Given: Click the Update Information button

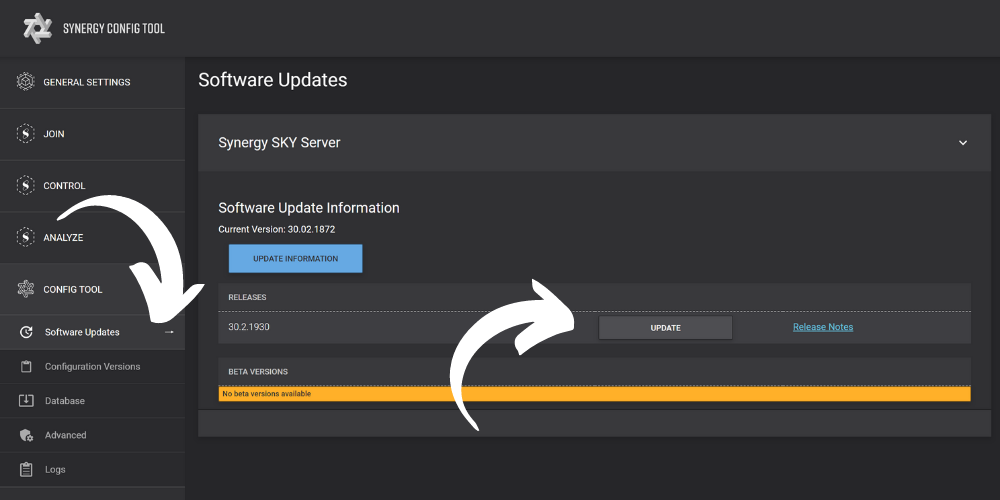Looking at the screenshot, I should coord(295,258).
